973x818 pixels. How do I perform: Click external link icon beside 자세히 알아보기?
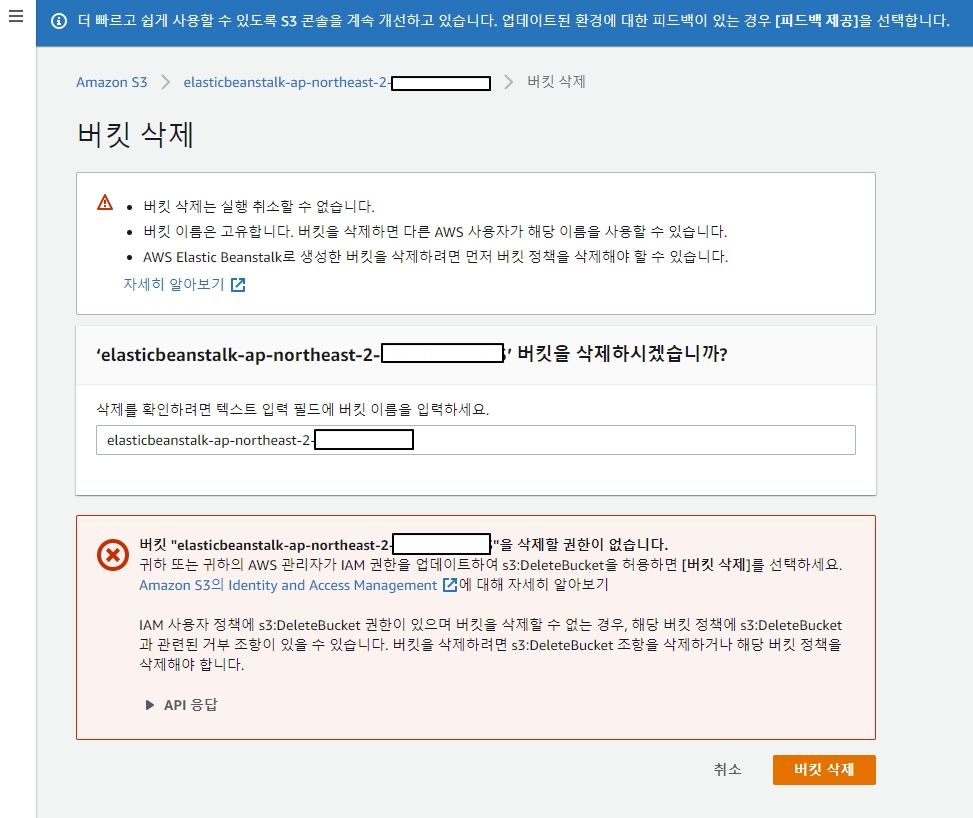238,285
